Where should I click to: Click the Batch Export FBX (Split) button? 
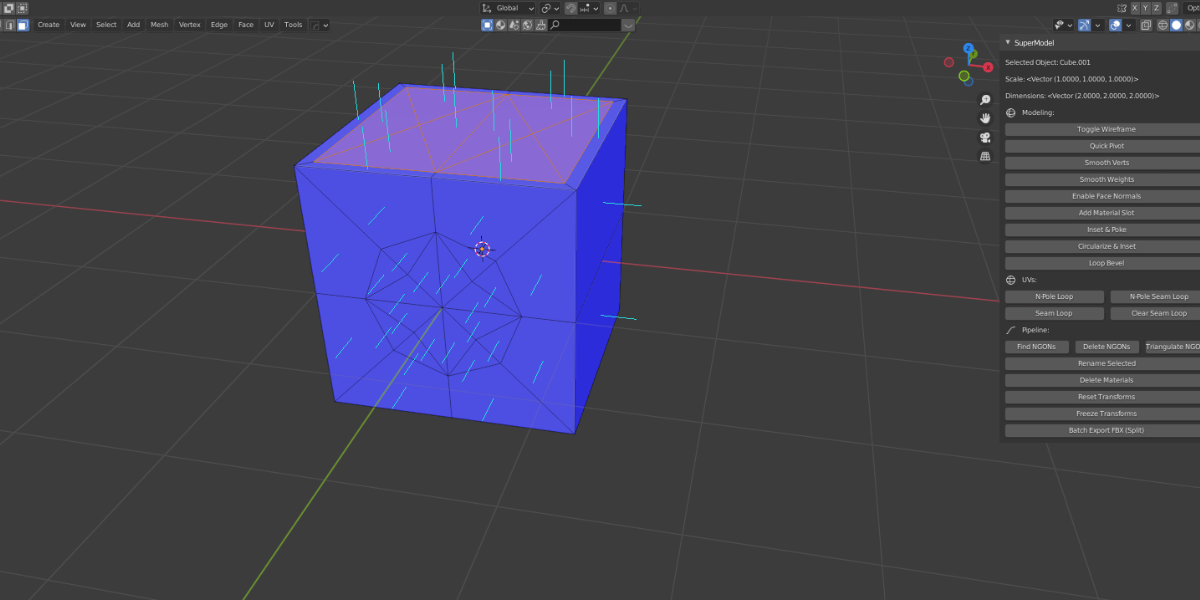pyautogui.click(x=1105, y=430)
